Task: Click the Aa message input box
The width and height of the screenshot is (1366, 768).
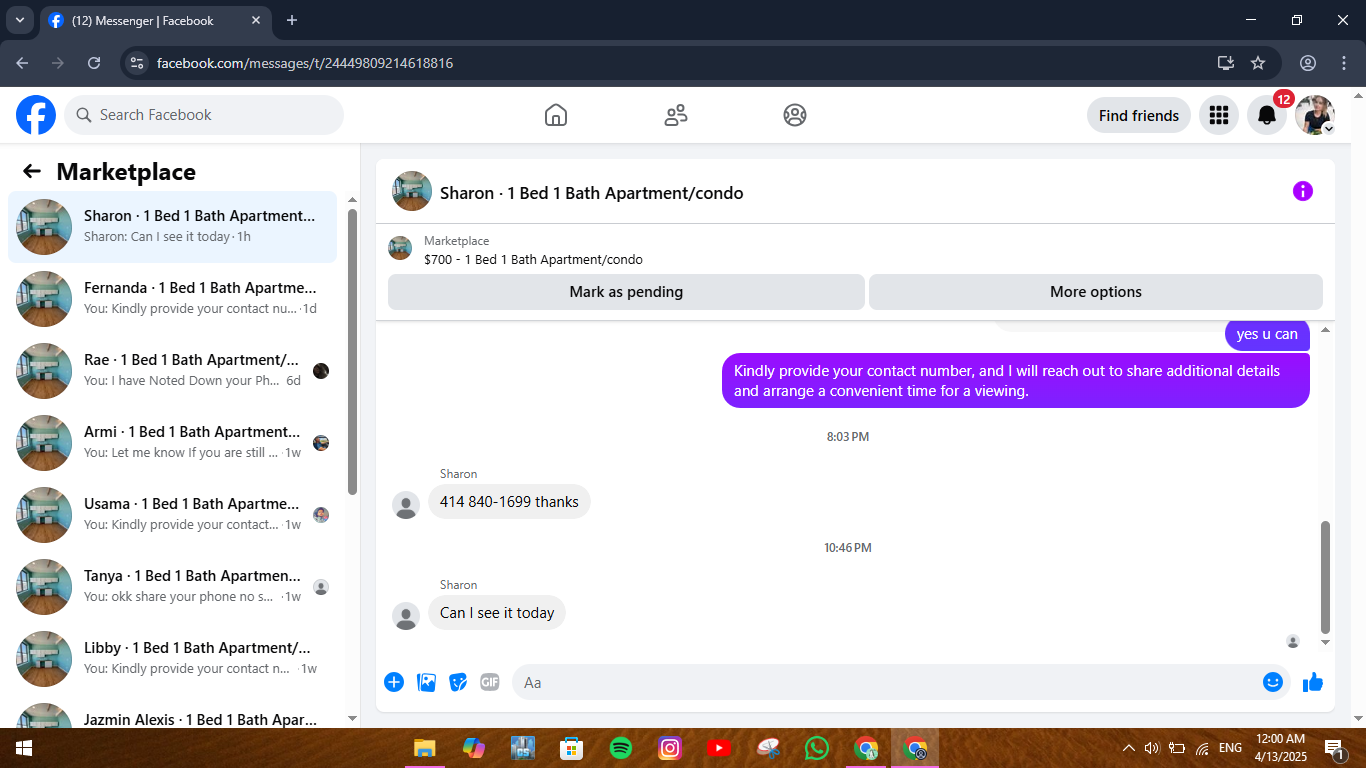Action: [902, 682]
